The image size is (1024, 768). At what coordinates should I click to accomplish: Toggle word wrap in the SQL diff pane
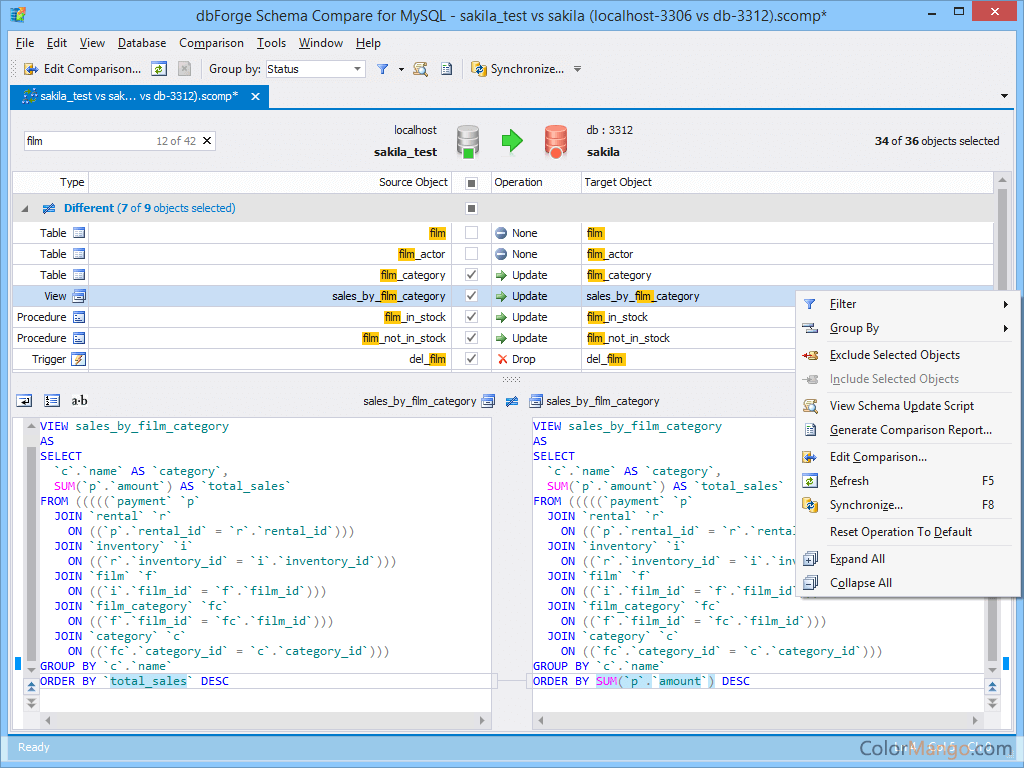pyautogui.click(x=23, y=400)
